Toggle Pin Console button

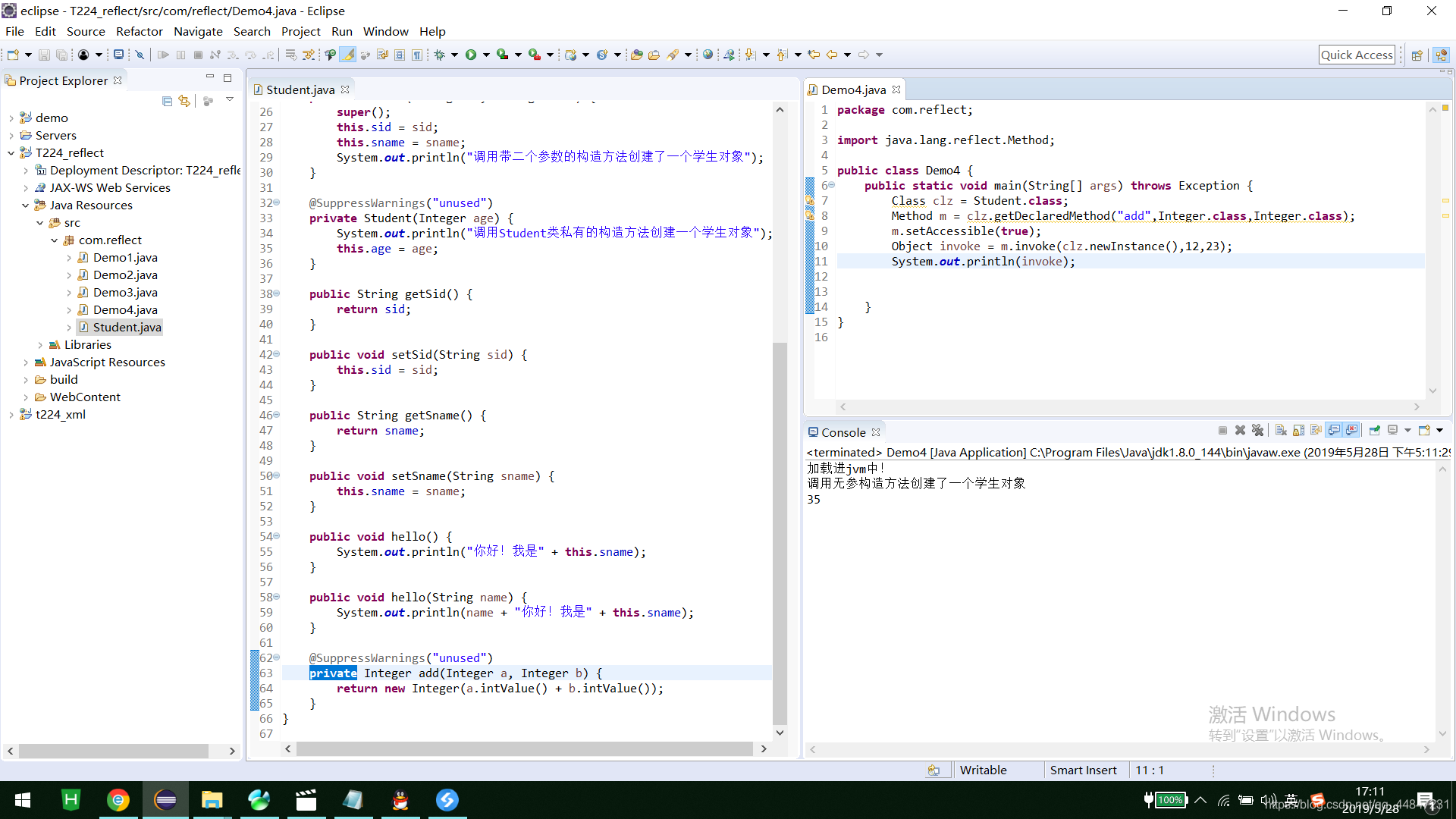(1374, 431)
